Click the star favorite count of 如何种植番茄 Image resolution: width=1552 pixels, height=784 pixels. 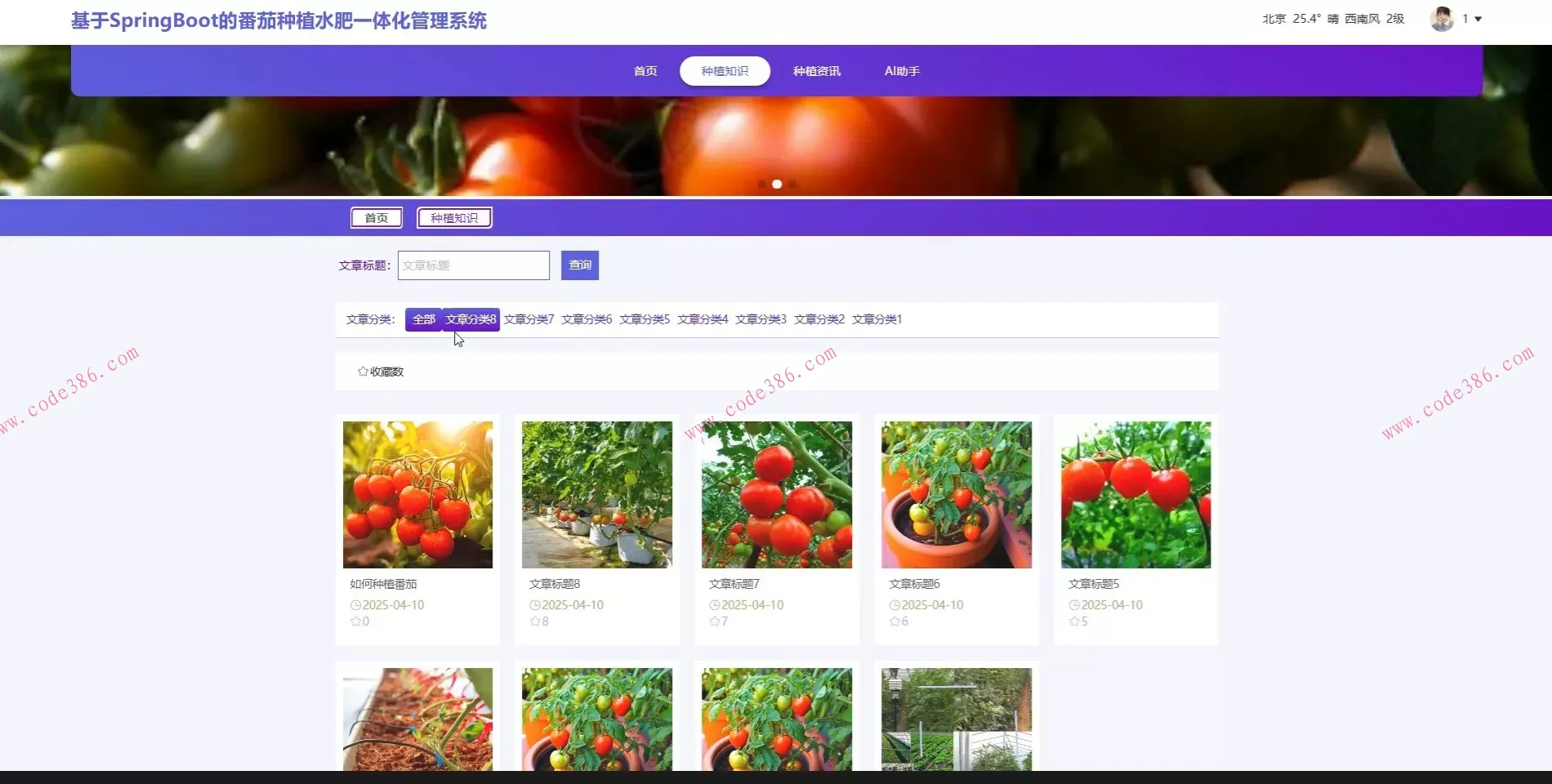pyautogui.click(x=355, y=621)
